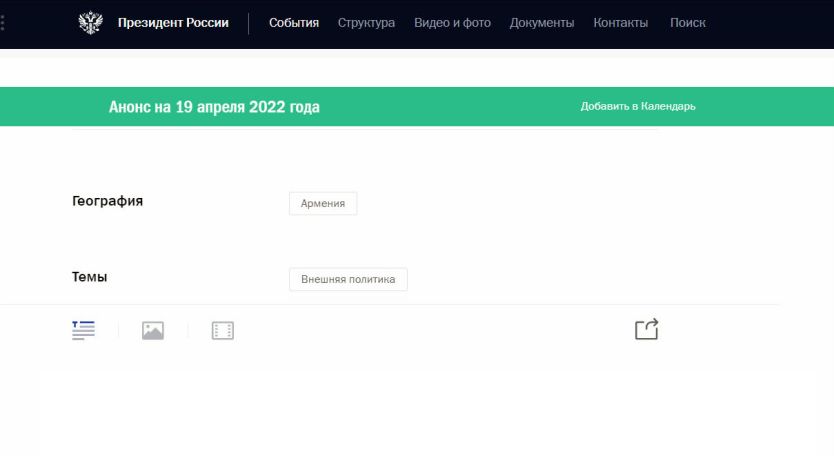Open the video filmstrip icon
This screenshot has height=456, width=834.
point(222,330)
